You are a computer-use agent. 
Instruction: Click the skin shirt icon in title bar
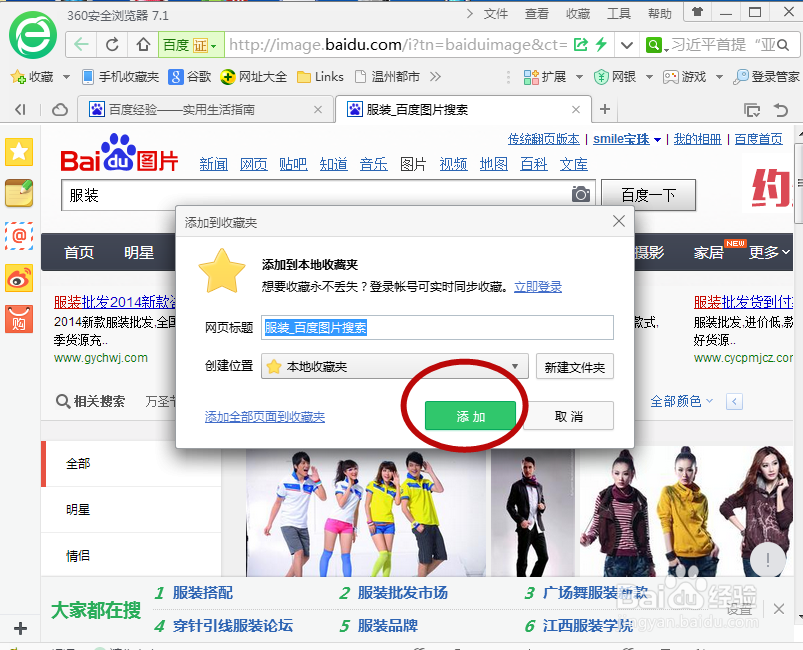click(x=697, y=12)
